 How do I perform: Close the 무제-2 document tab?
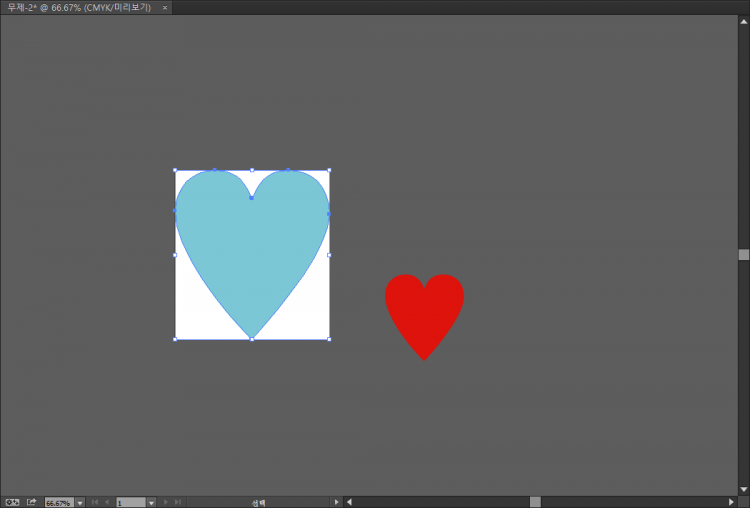165,7
